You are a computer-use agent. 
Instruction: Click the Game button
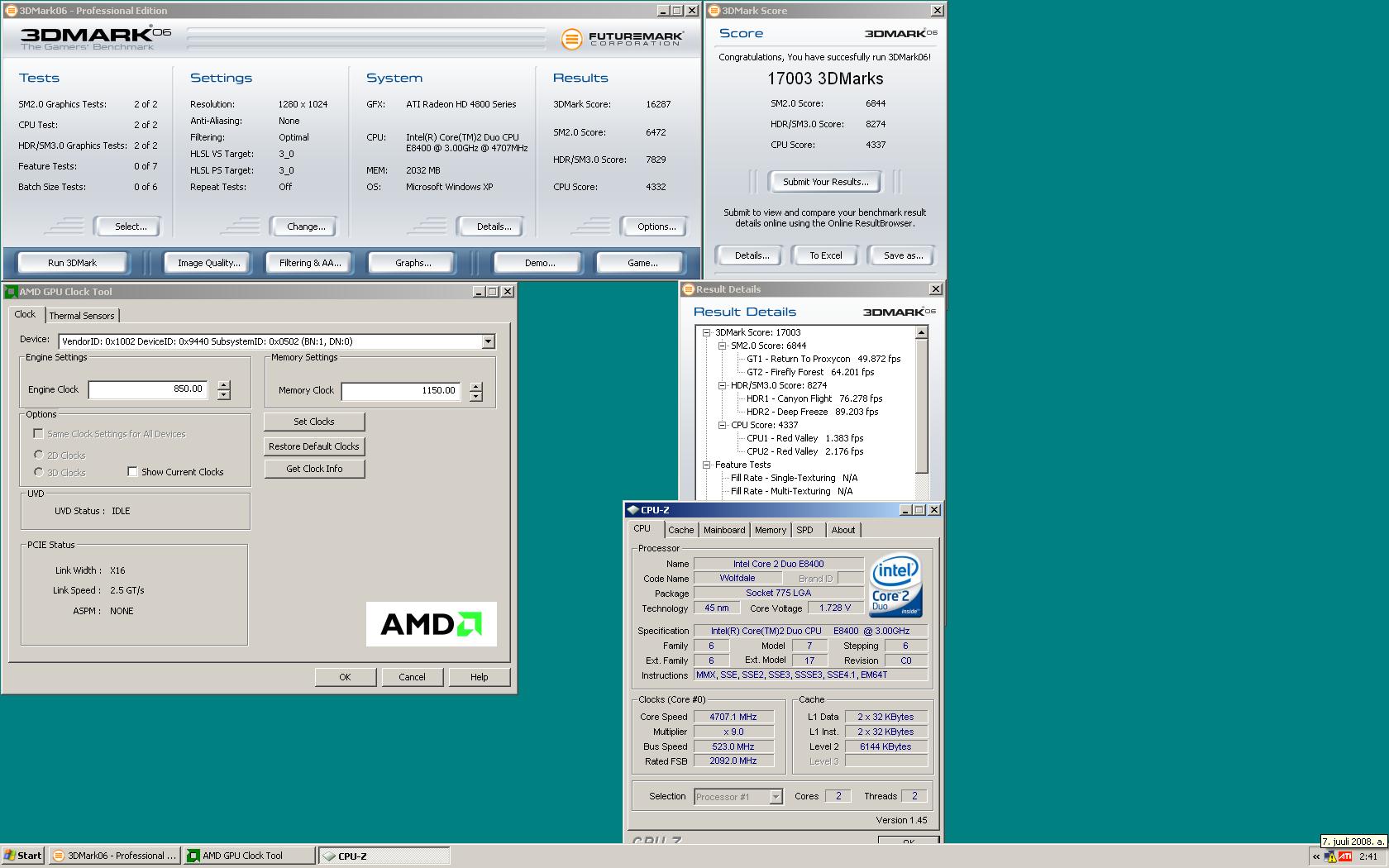tap(642, 263)
